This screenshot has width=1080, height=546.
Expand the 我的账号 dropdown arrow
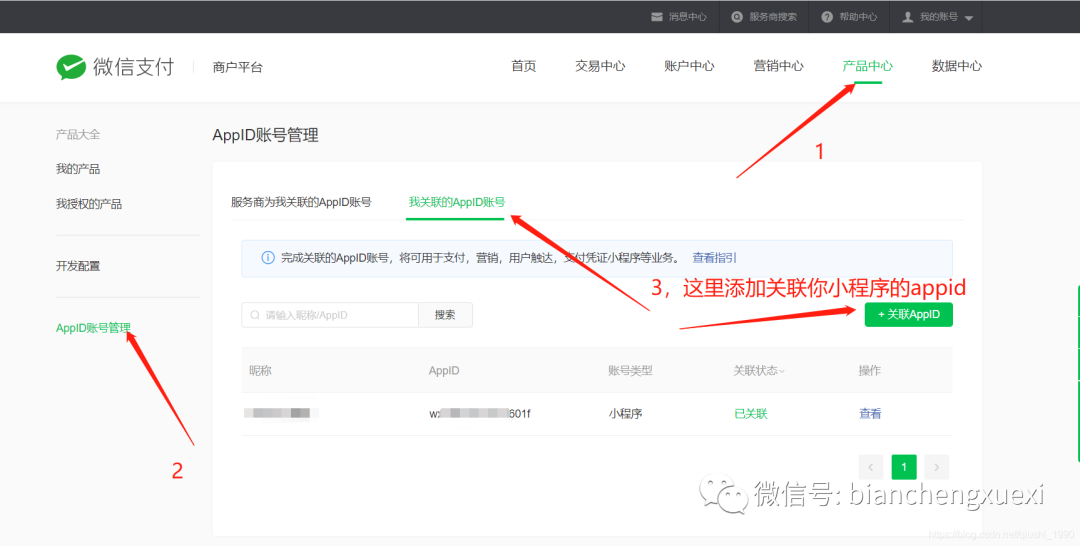pyautogui.click(x=968, y=18)
